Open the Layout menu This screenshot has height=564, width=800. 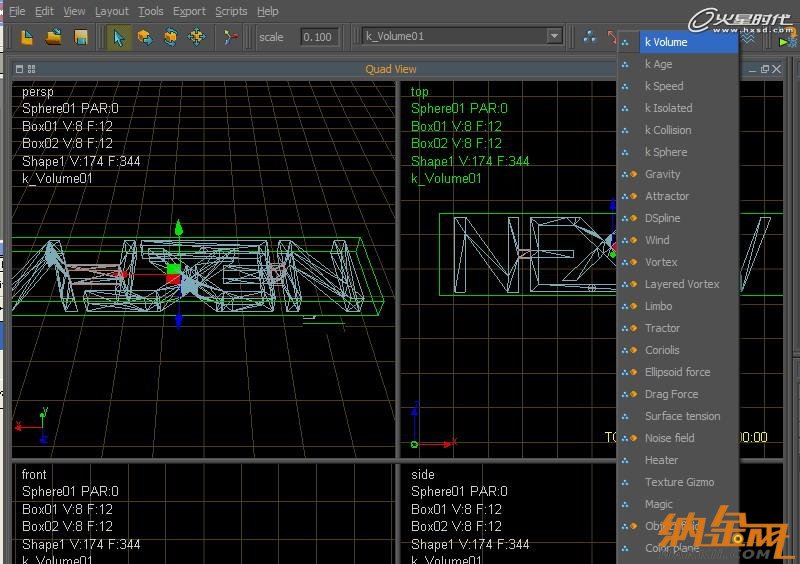pos(111,11)
